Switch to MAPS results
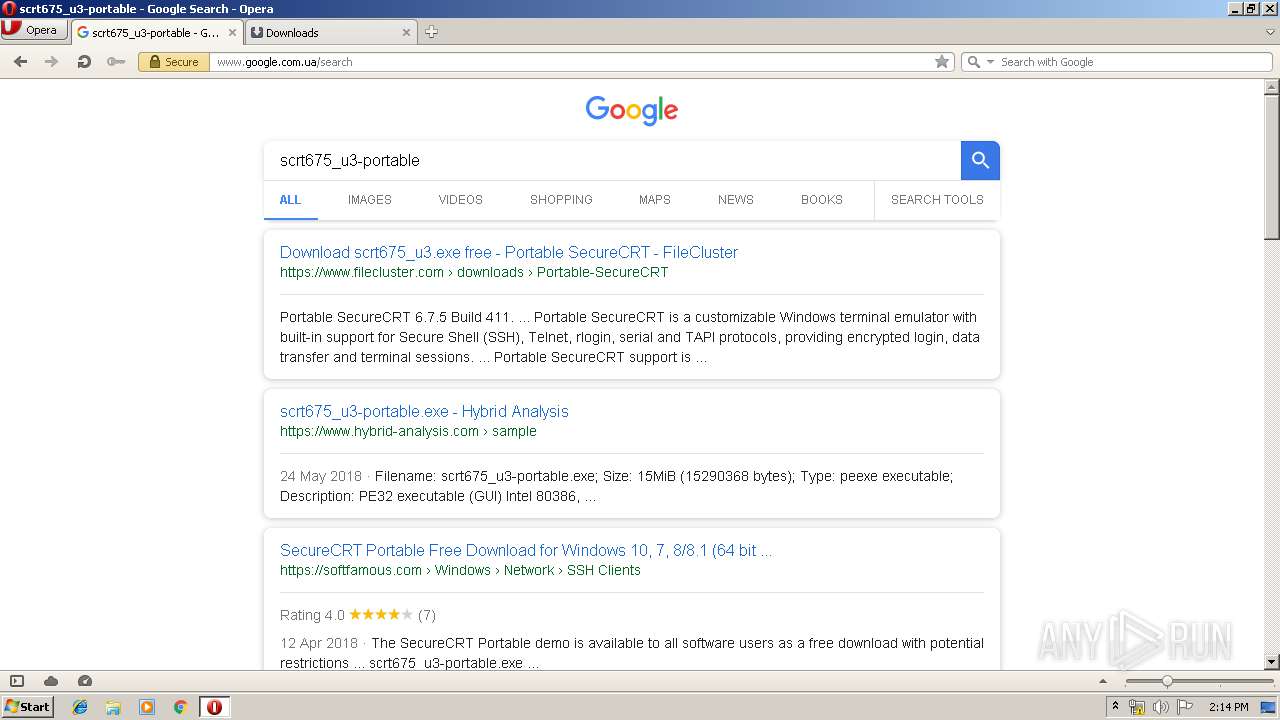1280x720 pixels. 655,200
